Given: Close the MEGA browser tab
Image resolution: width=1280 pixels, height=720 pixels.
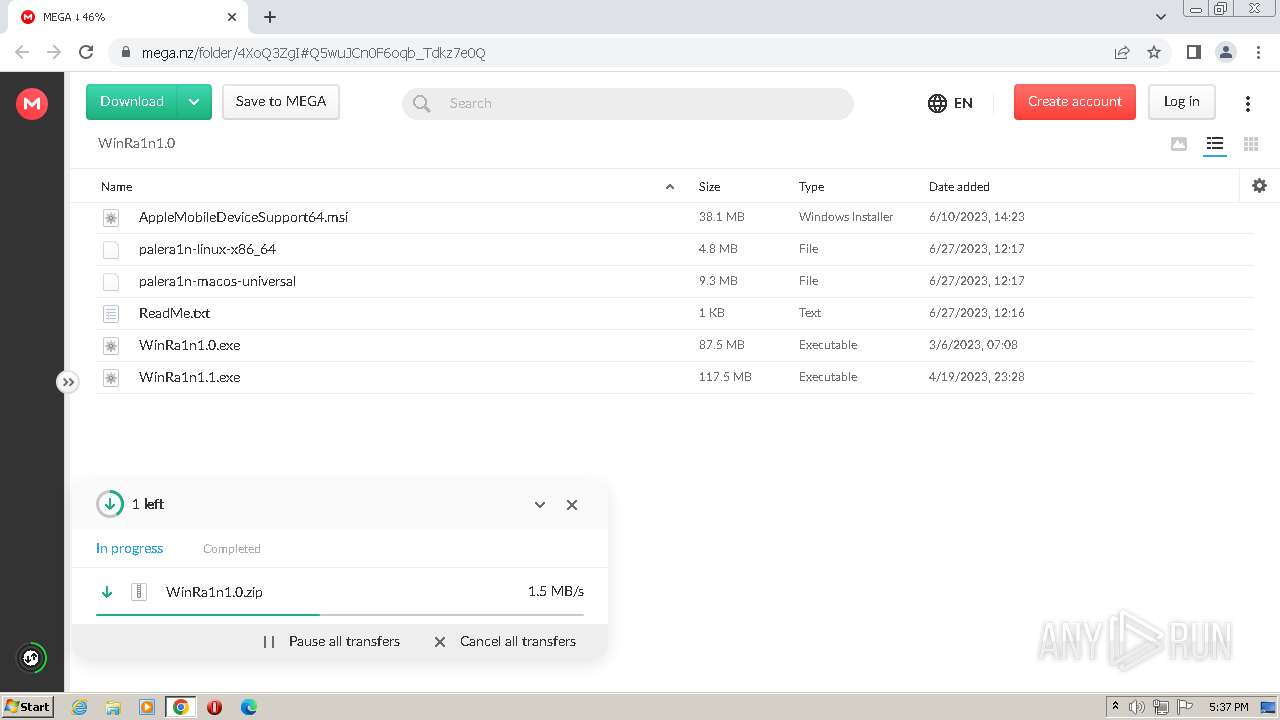Looking at the screenshot, I should [232, 17].
